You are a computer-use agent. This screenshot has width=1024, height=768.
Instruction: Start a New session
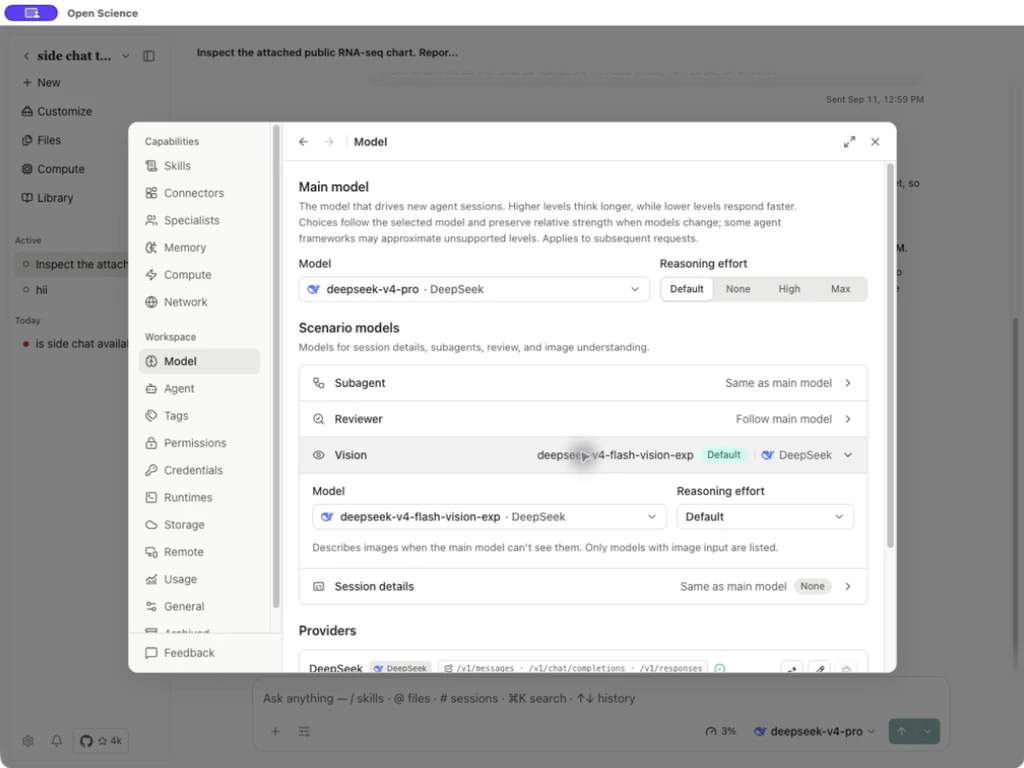coord(41,82)
